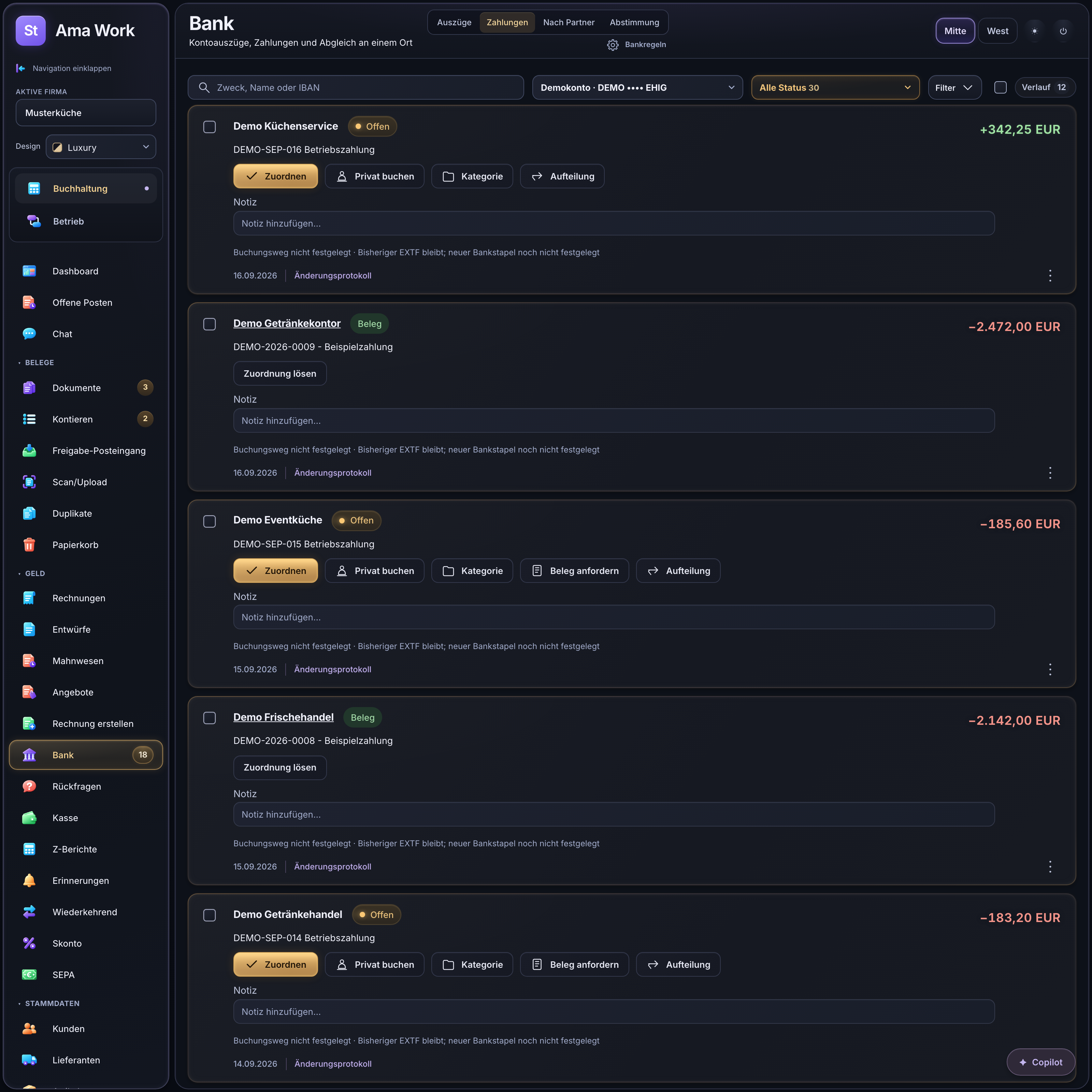Open Scan/Upload icon
Viewport: 1092px width, 1092px height.
pyautogui.click(x=29, y=482)
